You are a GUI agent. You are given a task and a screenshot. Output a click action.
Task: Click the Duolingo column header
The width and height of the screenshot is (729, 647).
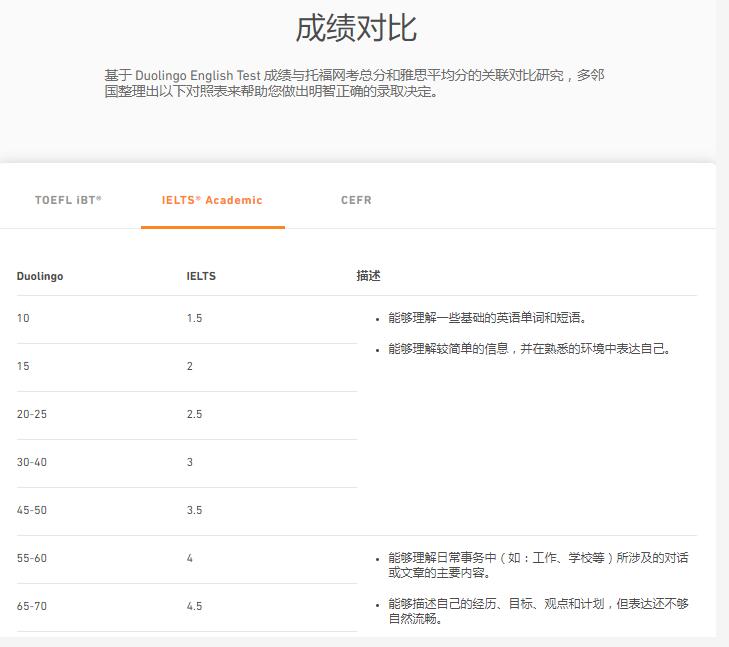[40, 276]
